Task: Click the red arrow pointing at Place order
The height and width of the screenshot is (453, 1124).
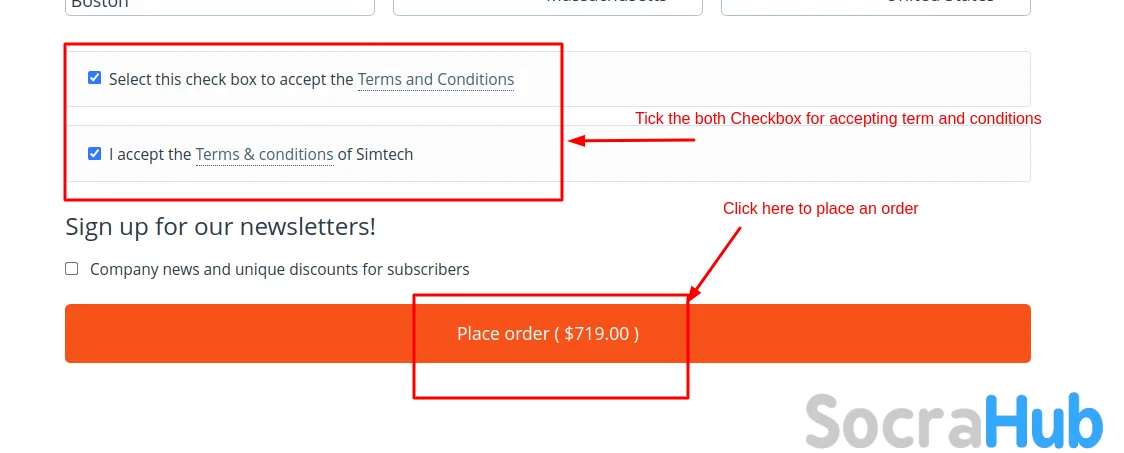Action: click(716, 262)
